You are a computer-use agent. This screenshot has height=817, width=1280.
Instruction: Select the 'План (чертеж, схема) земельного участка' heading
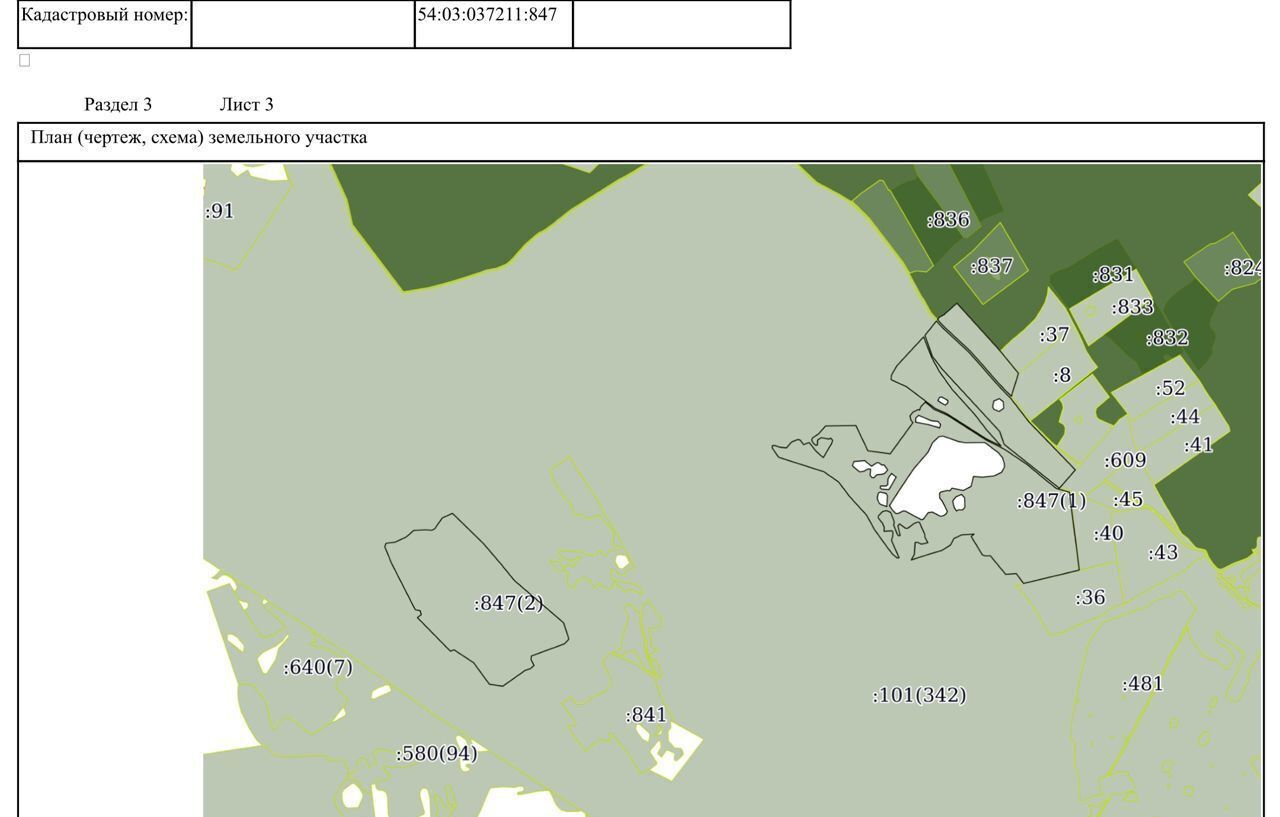(199, 138)
